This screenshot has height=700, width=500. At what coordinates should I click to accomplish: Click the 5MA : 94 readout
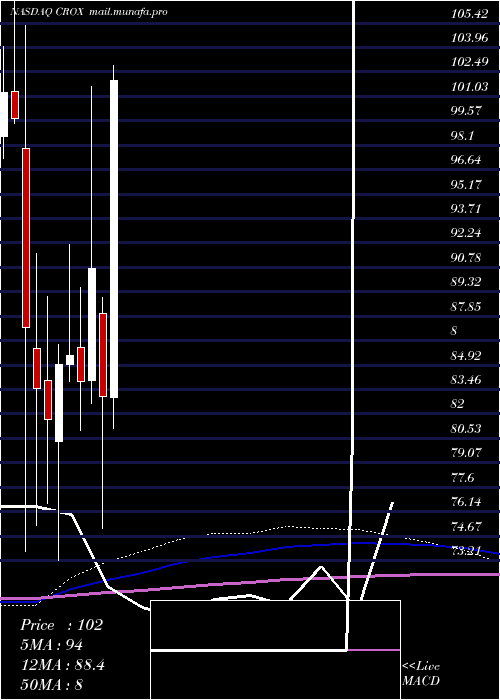click(52, 645)
